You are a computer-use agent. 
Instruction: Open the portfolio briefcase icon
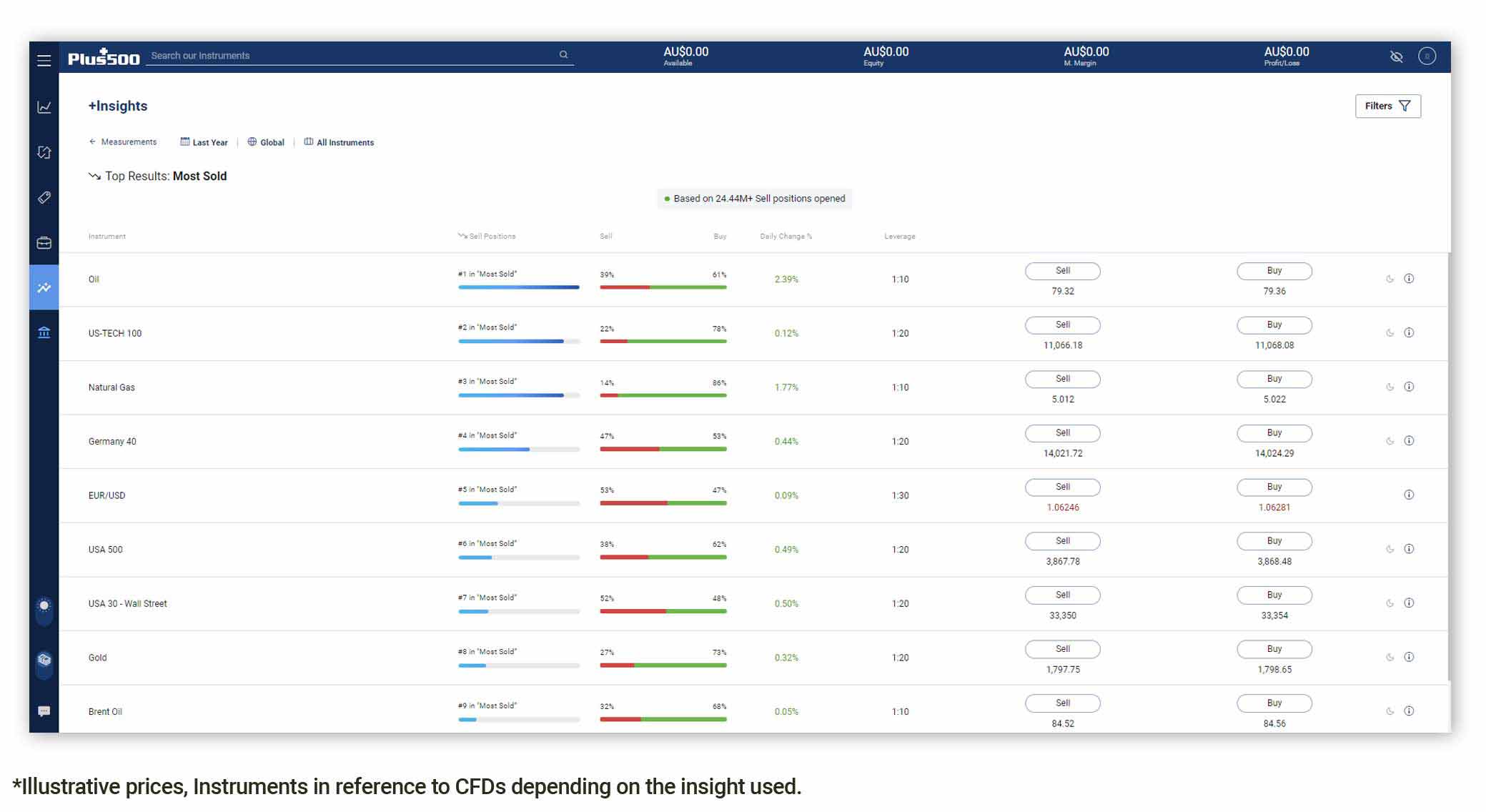pos(44,243)
